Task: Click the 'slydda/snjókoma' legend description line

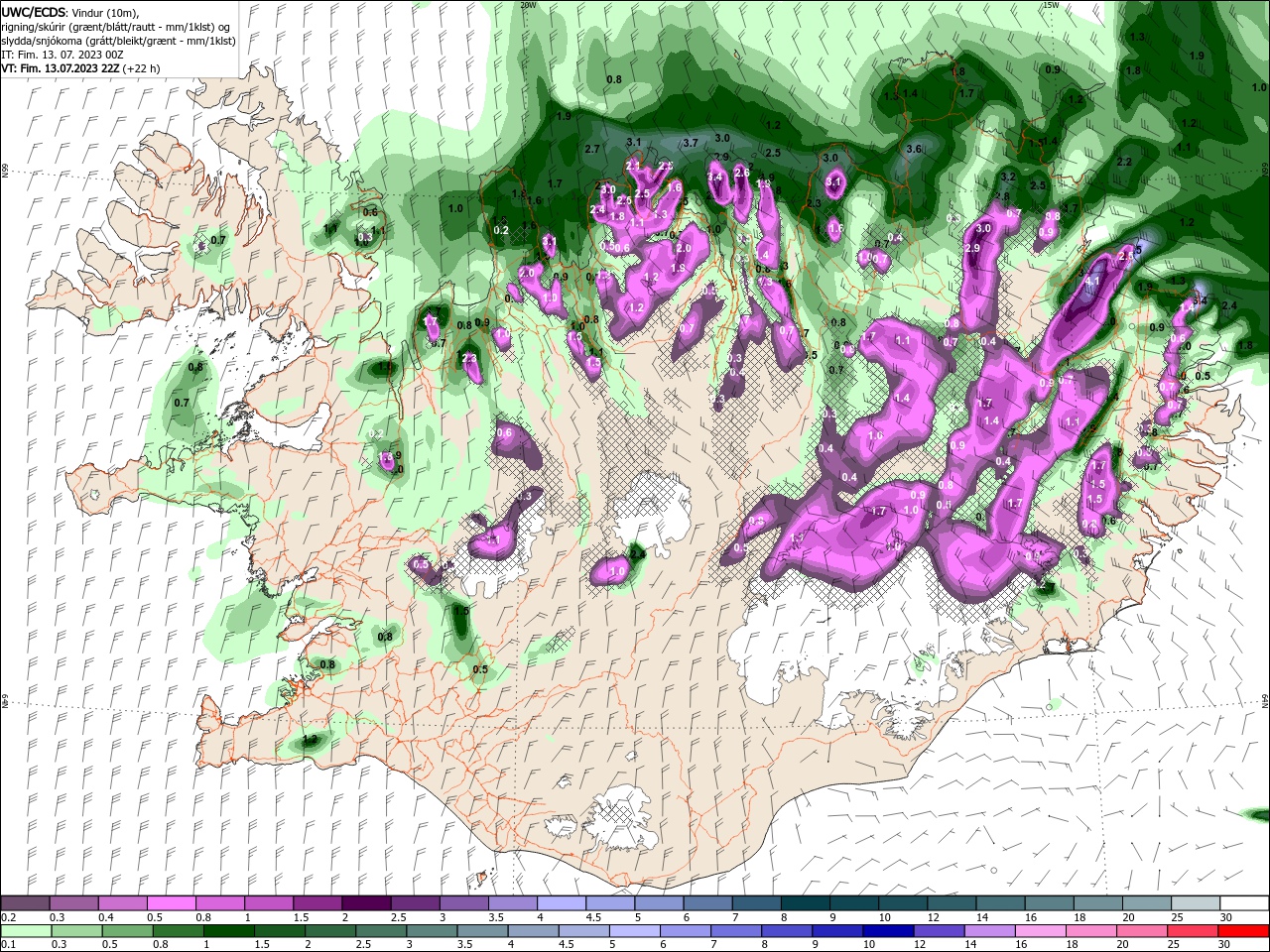Action: click(118, 41)
